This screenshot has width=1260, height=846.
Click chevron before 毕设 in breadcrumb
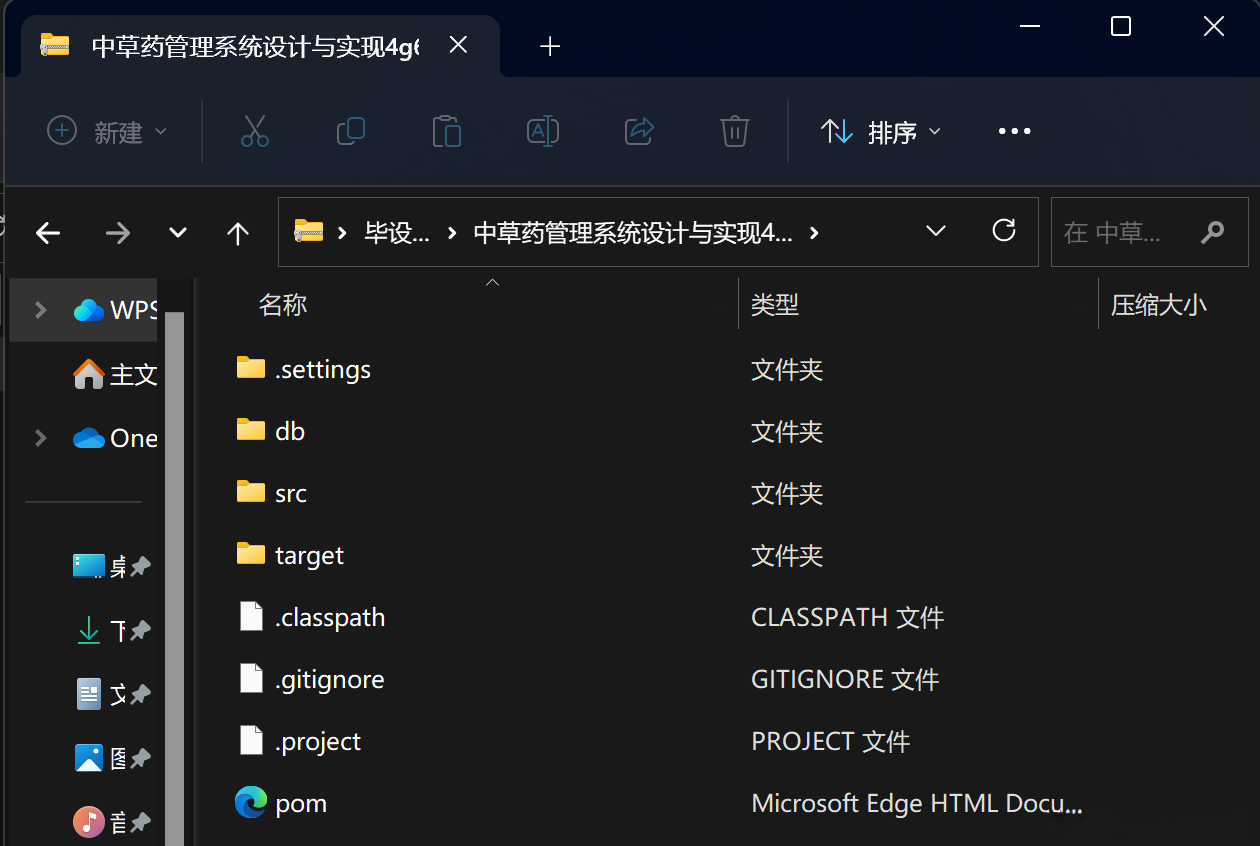click(x=343, y=233)
